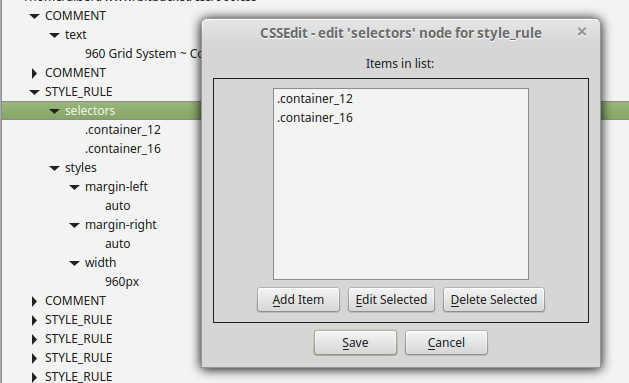Close the CSSEdit dialog with X
629x383 pixels.
click(582, 32)
